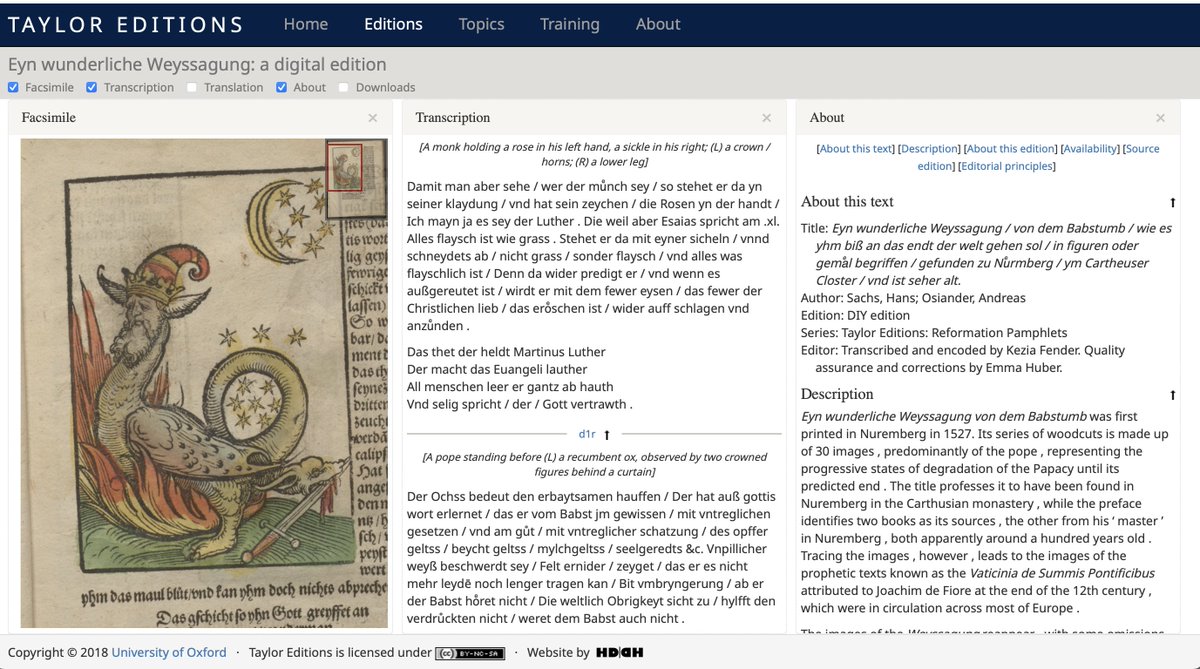Close the Facsimile panel with its X icon
Image resolution: width=1200 pixels, height=669 pixels.
pos(373,118)
